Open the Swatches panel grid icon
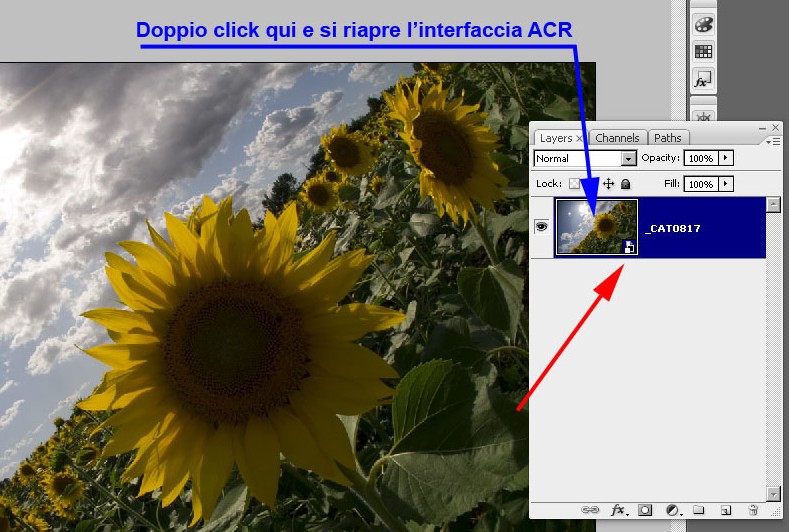789x532 pixels. coord(703,51)
